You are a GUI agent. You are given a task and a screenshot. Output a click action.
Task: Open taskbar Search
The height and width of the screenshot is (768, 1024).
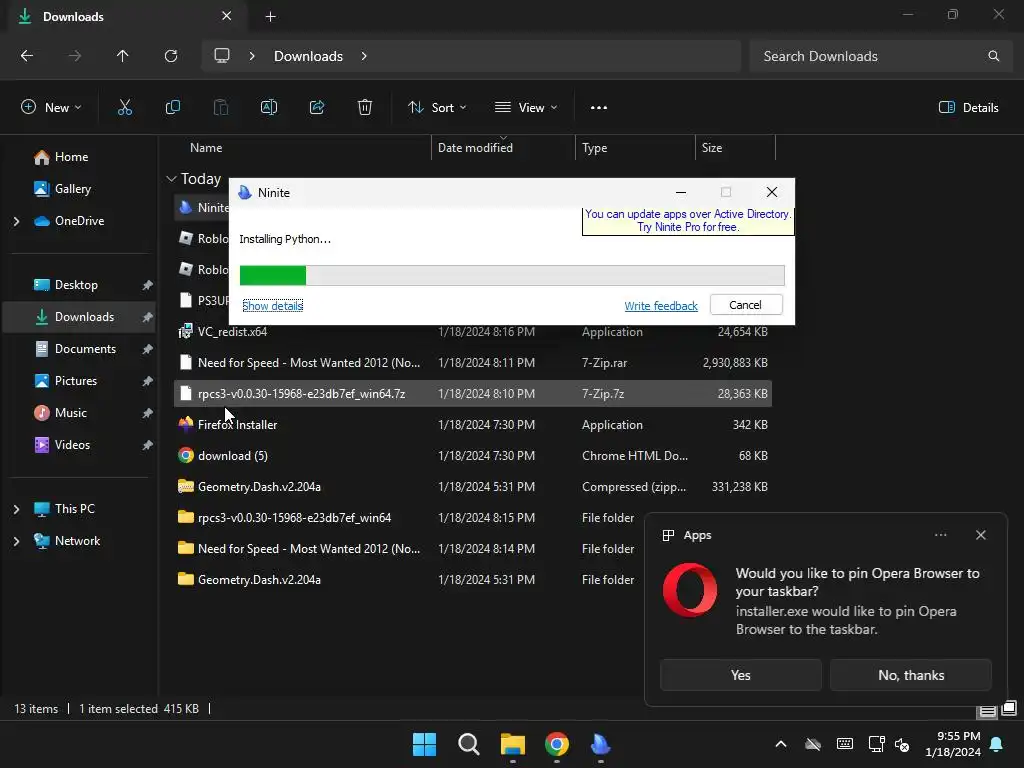[x=469, y=744]
